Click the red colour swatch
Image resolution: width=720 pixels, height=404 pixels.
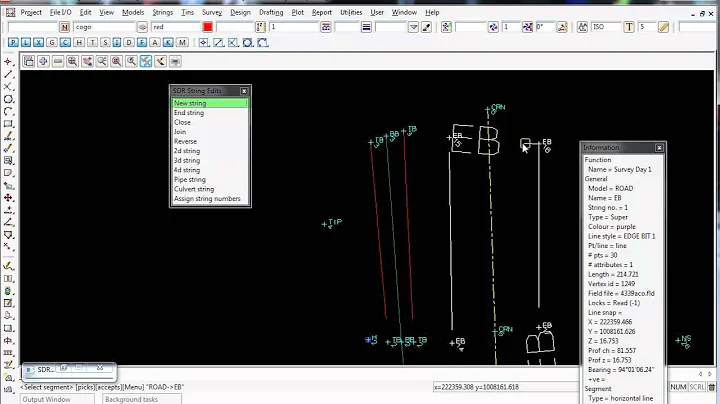[x=208, y=27]
